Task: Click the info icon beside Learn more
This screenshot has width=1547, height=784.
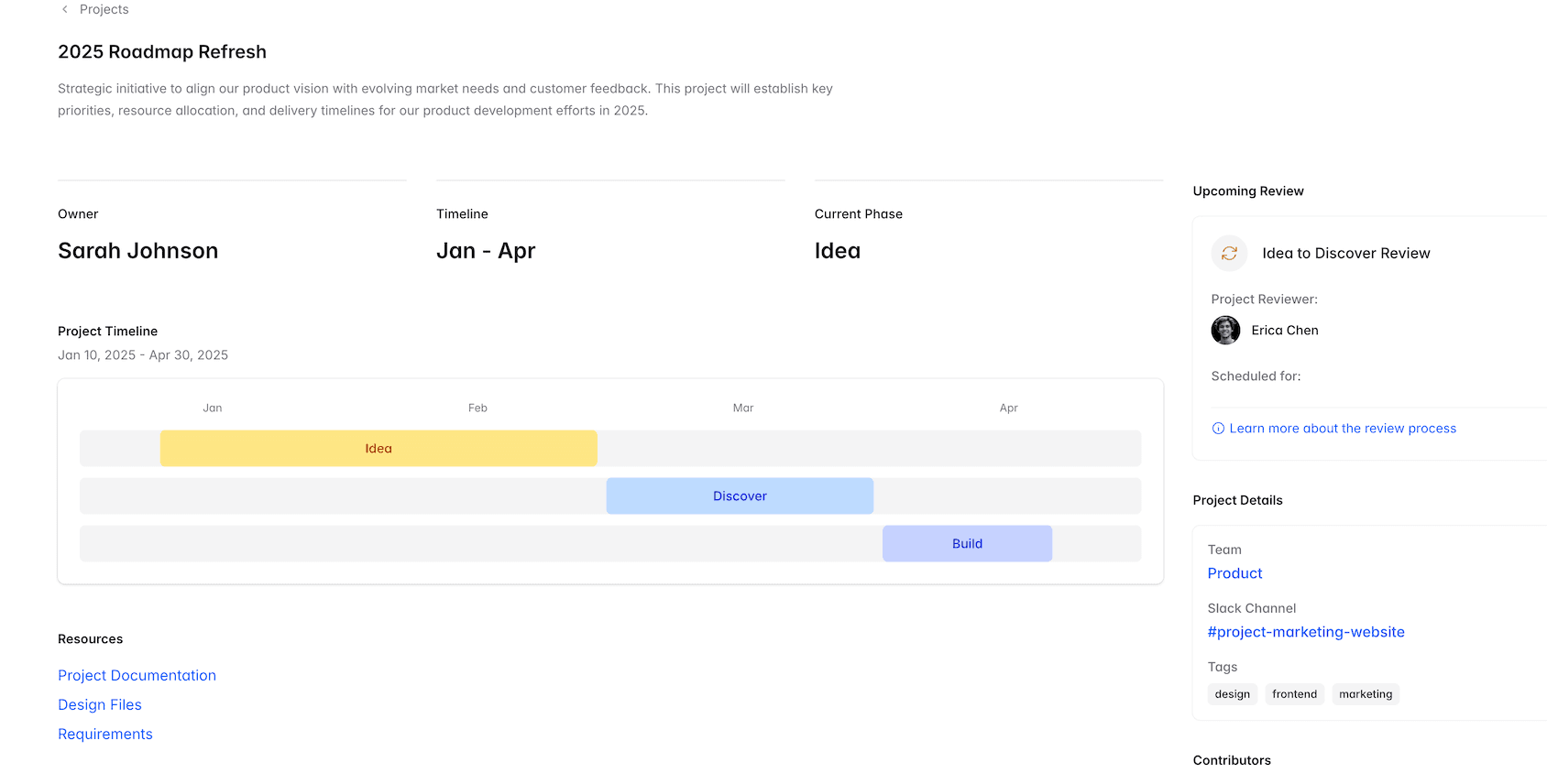Action: pos(1218,429)
